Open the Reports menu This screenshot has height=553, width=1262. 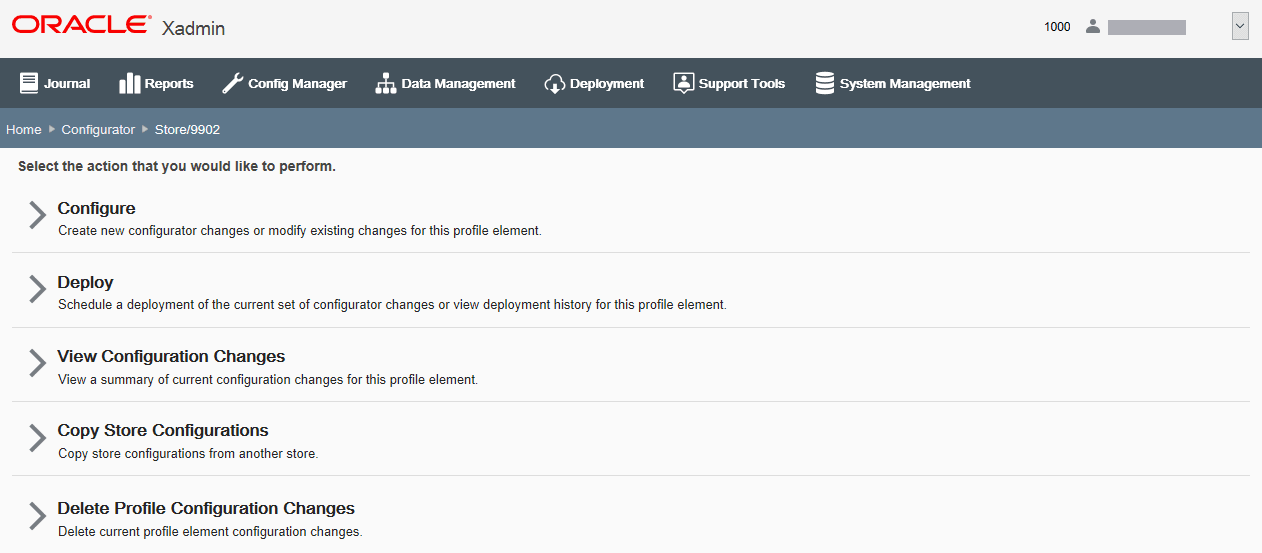(156, 83)
